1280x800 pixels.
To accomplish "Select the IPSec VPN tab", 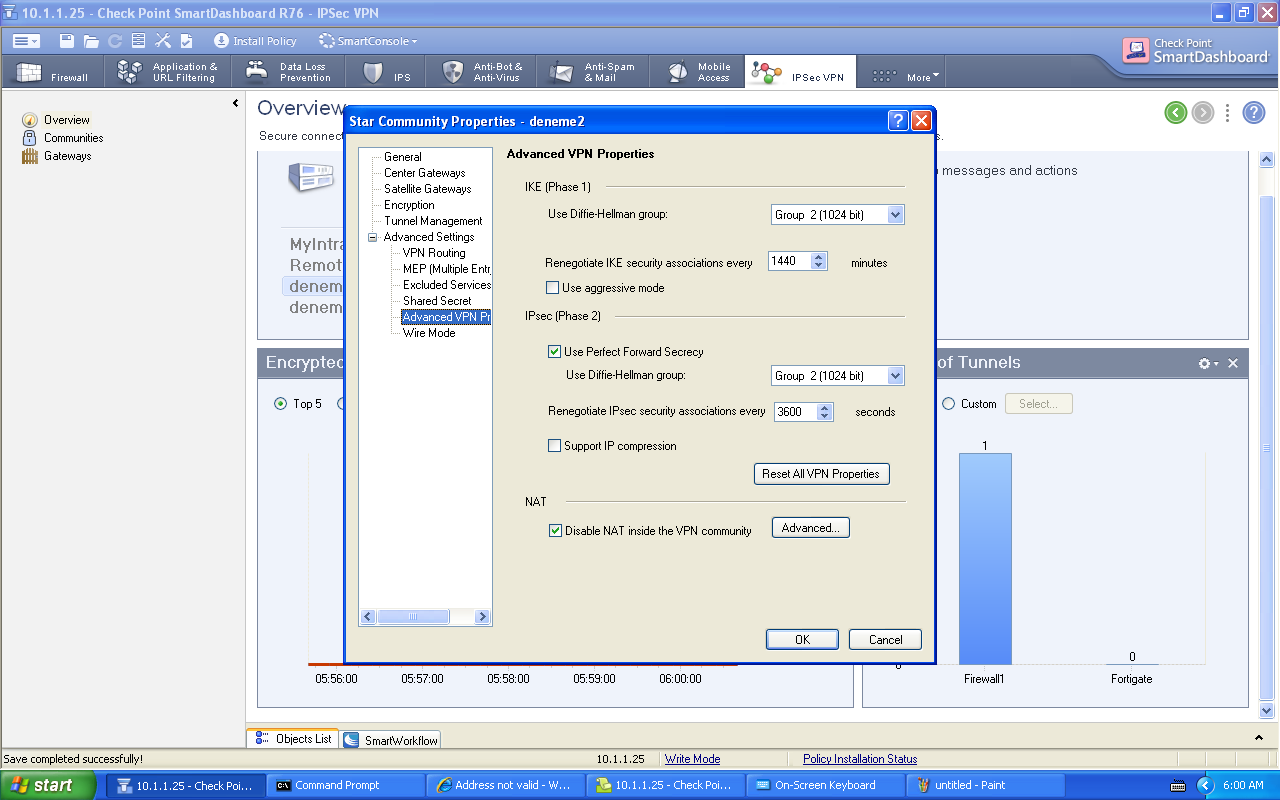I will pyautogui.click(x=800, y=72).
